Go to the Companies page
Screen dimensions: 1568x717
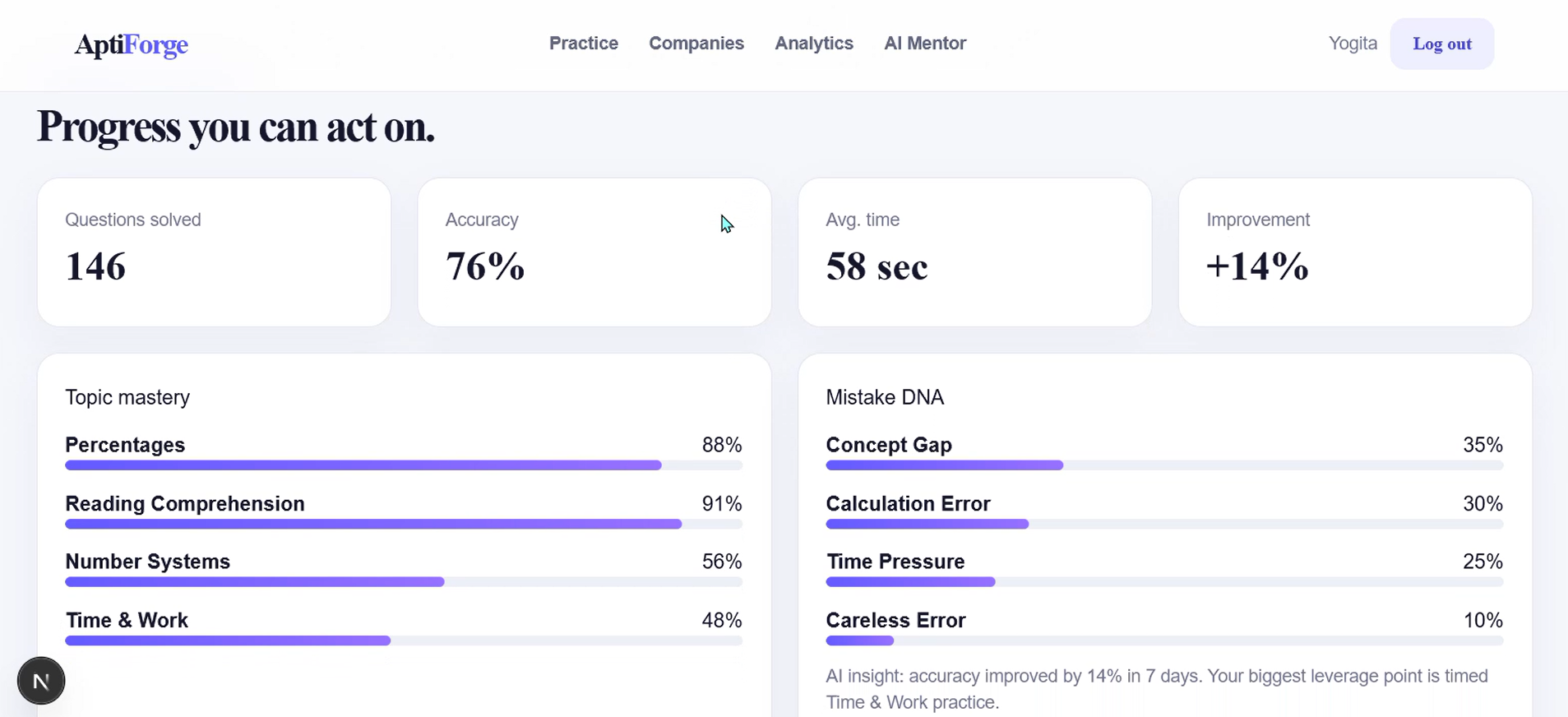696,44
